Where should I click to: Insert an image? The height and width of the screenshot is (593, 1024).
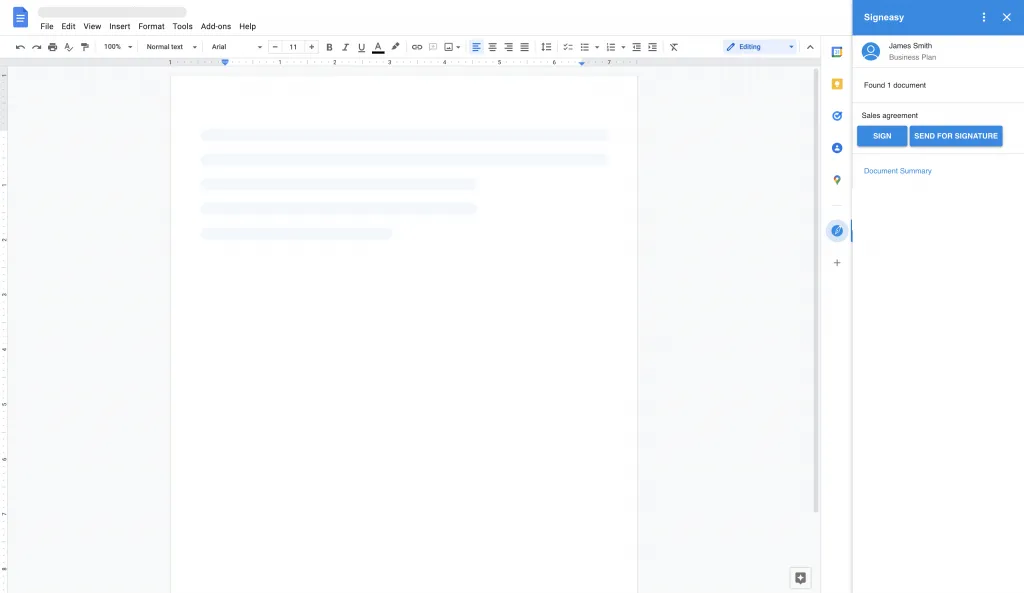pos(449,47)
